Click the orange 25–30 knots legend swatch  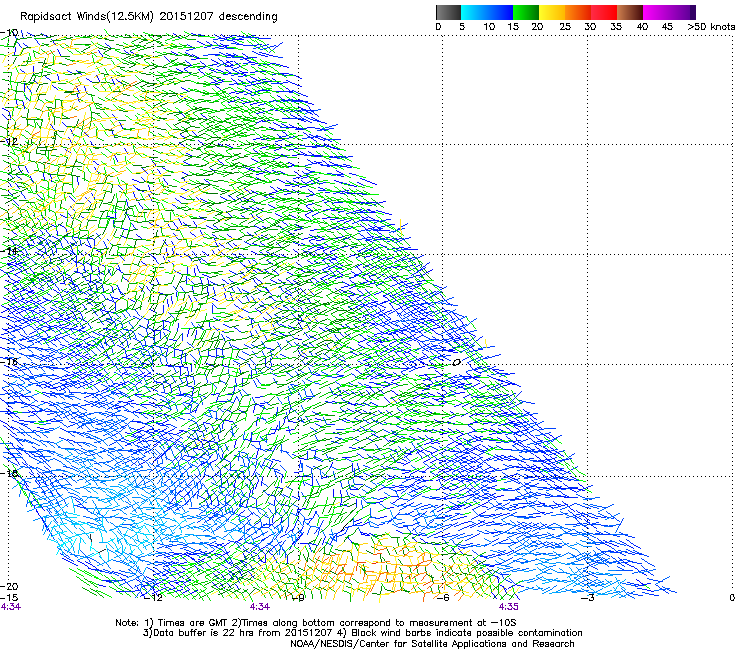(x=578, y=12)
